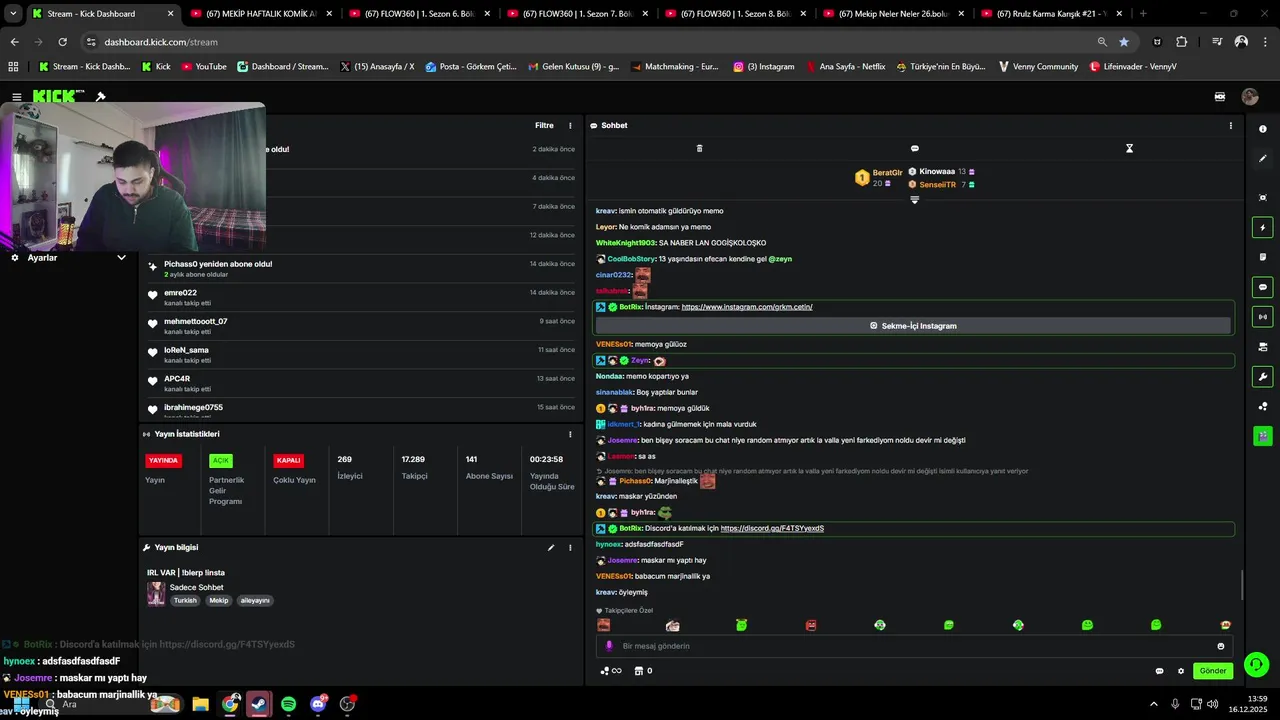This screenshot has width=1280, height=720.
Task: Open the Sohbet panel three-dot menu
Action: coord(1230,126)
